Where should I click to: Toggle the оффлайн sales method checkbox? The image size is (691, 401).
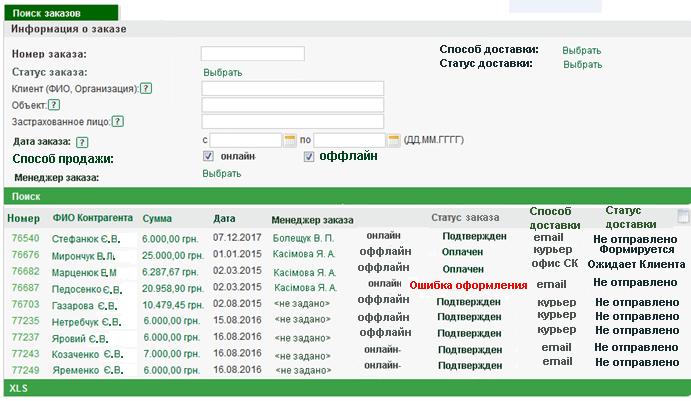[x=310, y=157]
